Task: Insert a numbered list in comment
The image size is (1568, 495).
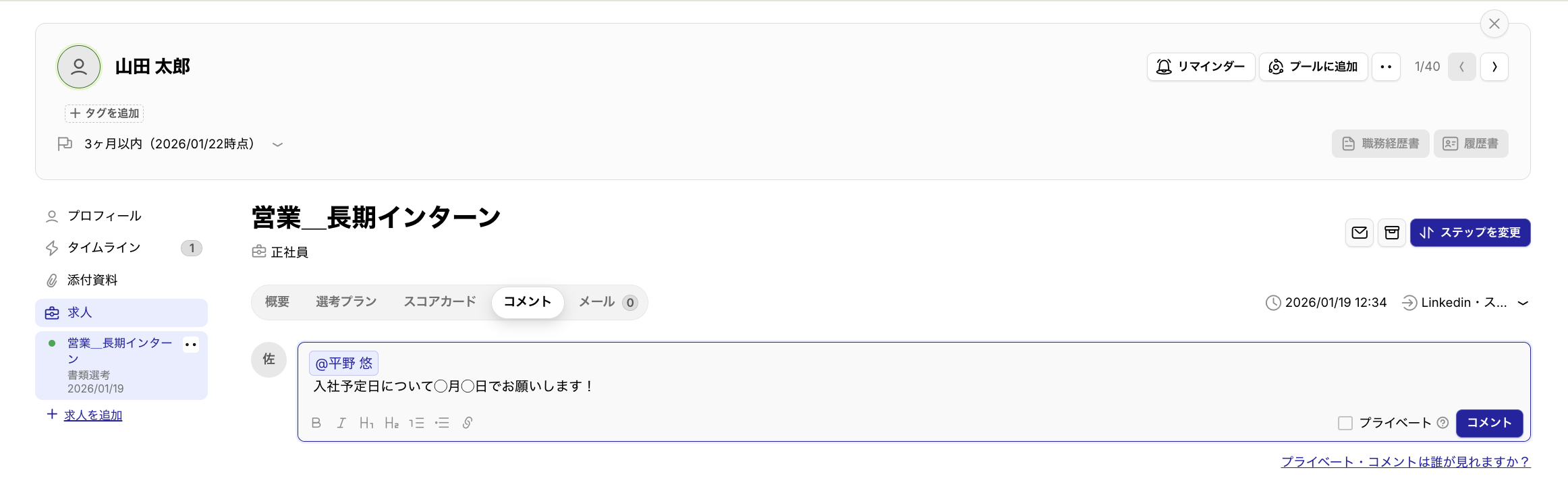Action: coord(416,423)
